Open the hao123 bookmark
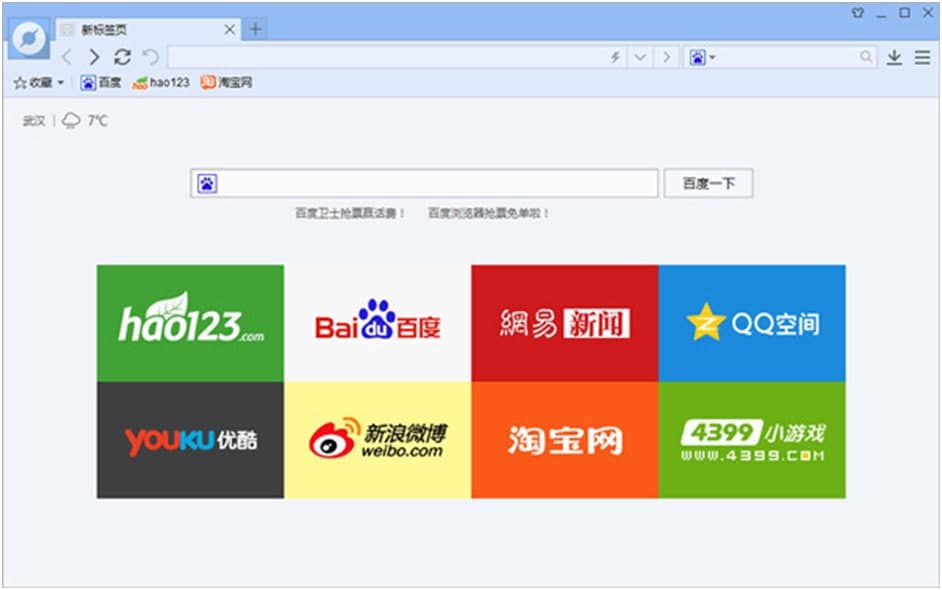This screenshot has width=942, height=590. [x=161, y=82]
